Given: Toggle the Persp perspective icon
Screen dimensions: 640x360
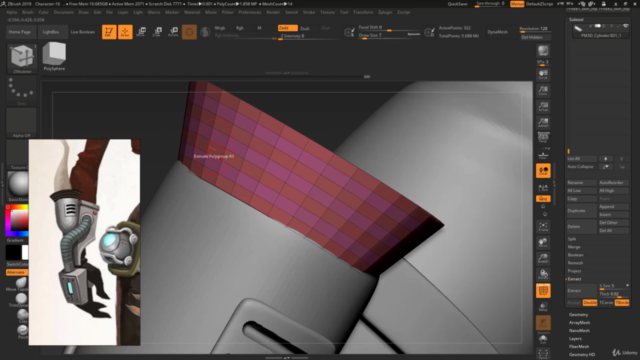Looking at the screenshot, I should (x=543, y=138).
